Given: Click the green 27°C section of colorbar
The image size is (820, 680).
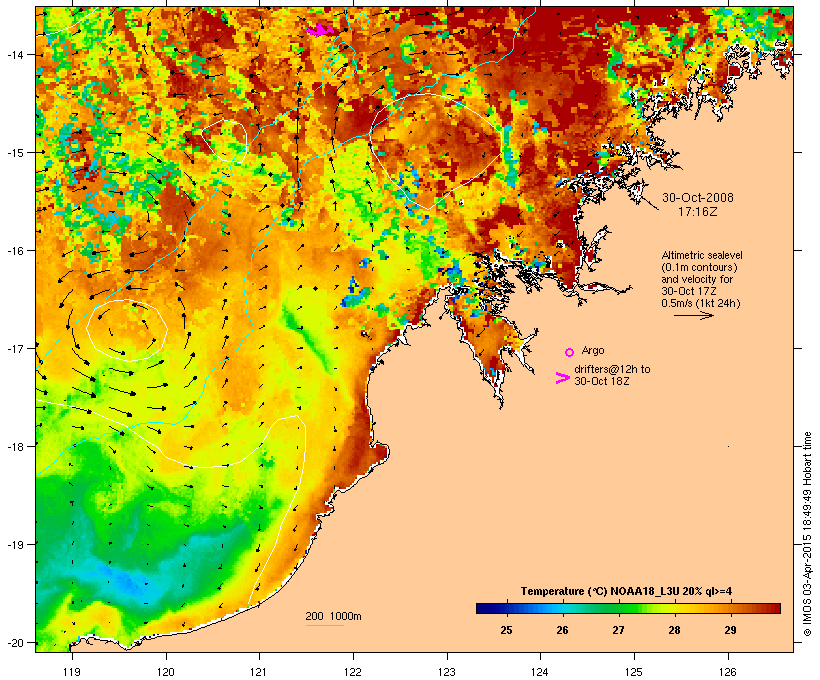Looking at the screenshot, I should click(619, 608).
